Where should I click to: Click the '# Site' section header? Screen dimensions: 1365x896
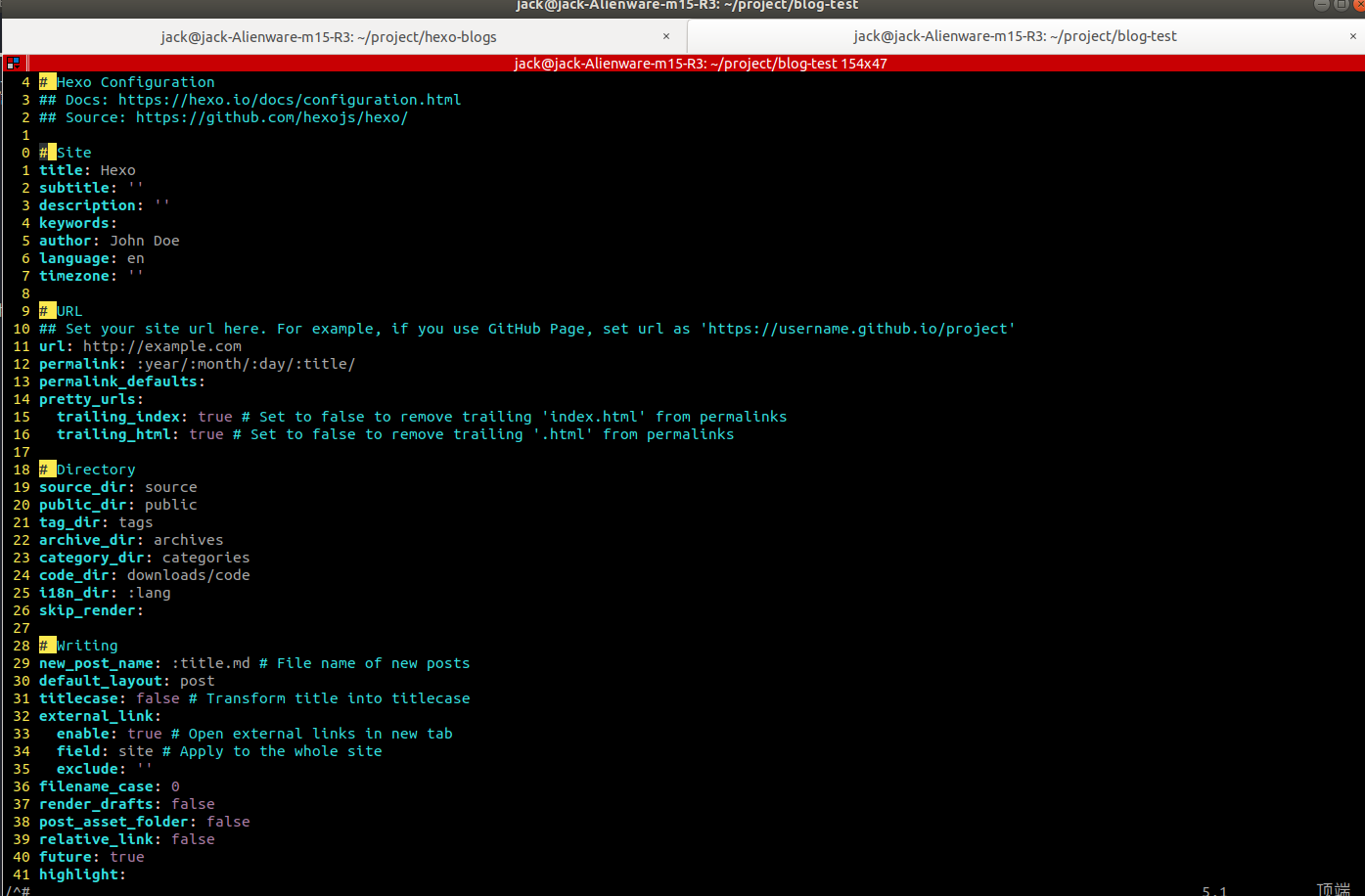pos(66,153)
